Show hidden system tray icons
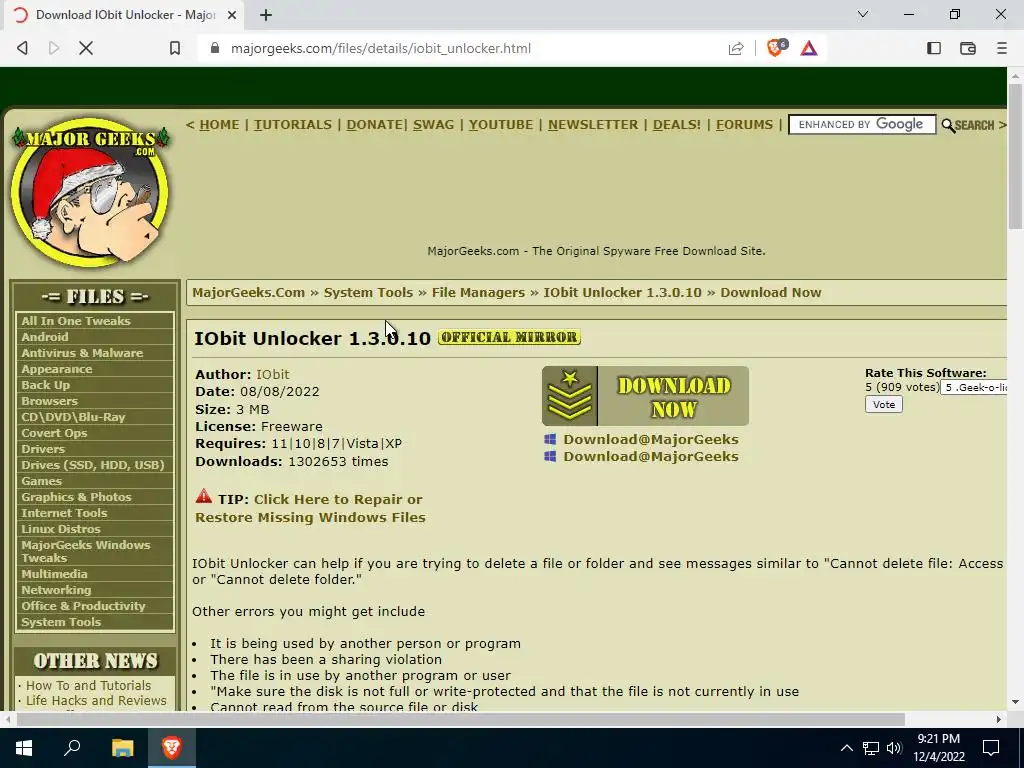The image size is (1024, 768). (846, 748)
